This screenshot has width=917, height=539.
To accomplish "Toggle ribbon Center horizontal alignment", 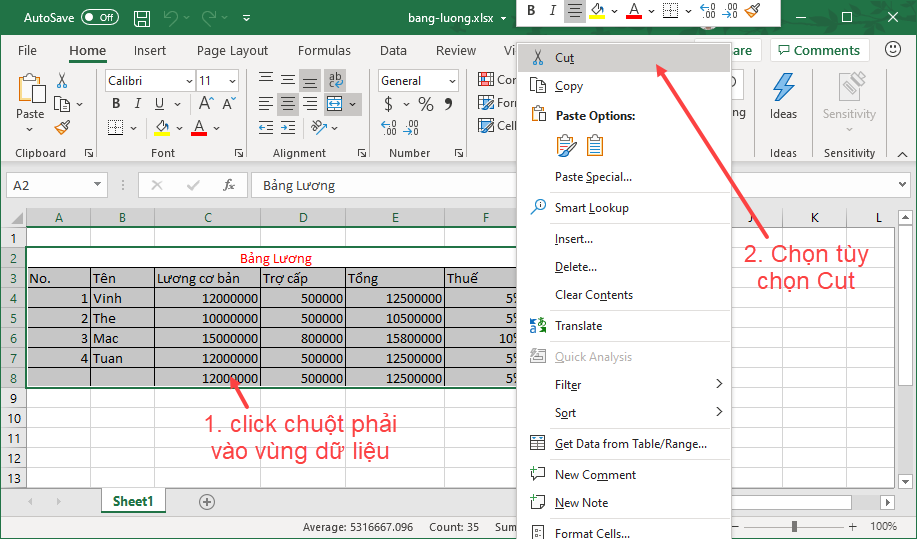I will pos(288,104).
